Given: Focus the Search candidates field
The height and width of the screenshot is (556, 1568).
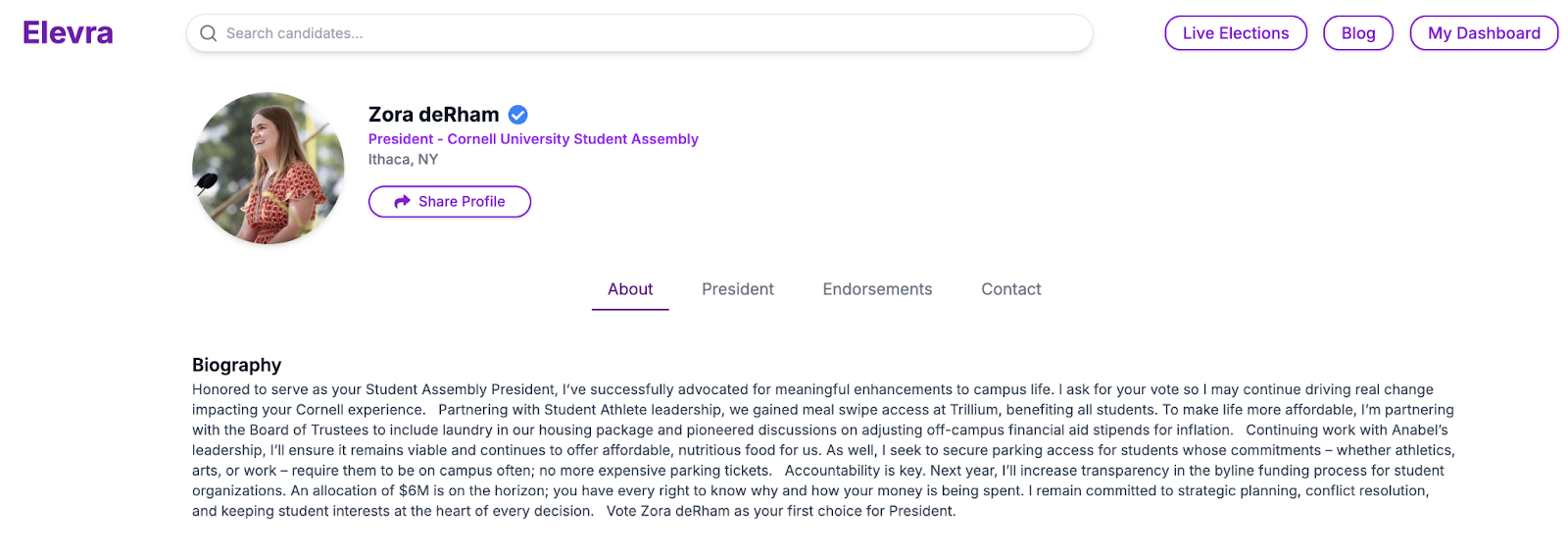Looking at the screenshot, I should coord(647,33).
